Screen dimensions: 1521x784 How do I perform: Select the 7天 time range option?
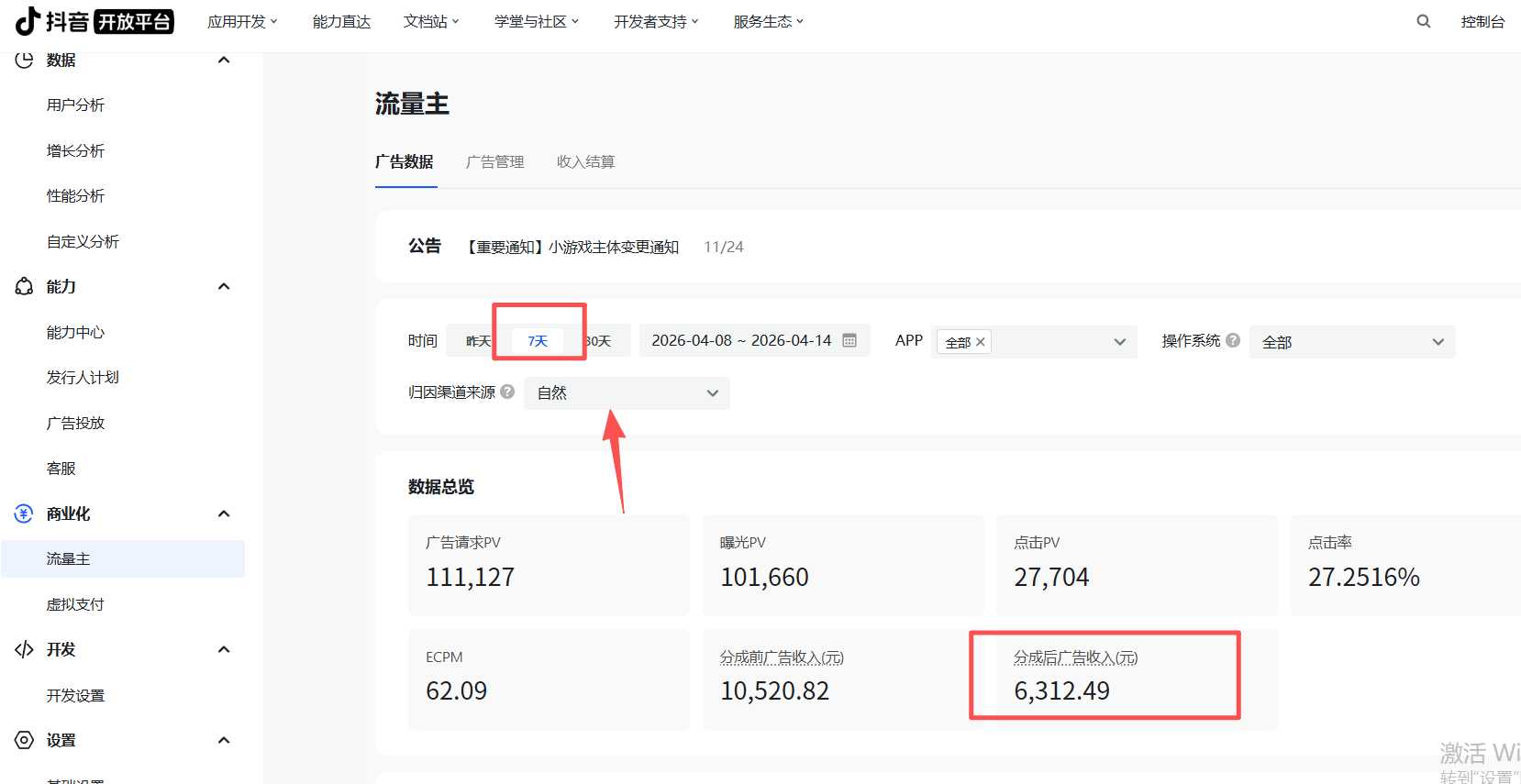tap(538, 341)
